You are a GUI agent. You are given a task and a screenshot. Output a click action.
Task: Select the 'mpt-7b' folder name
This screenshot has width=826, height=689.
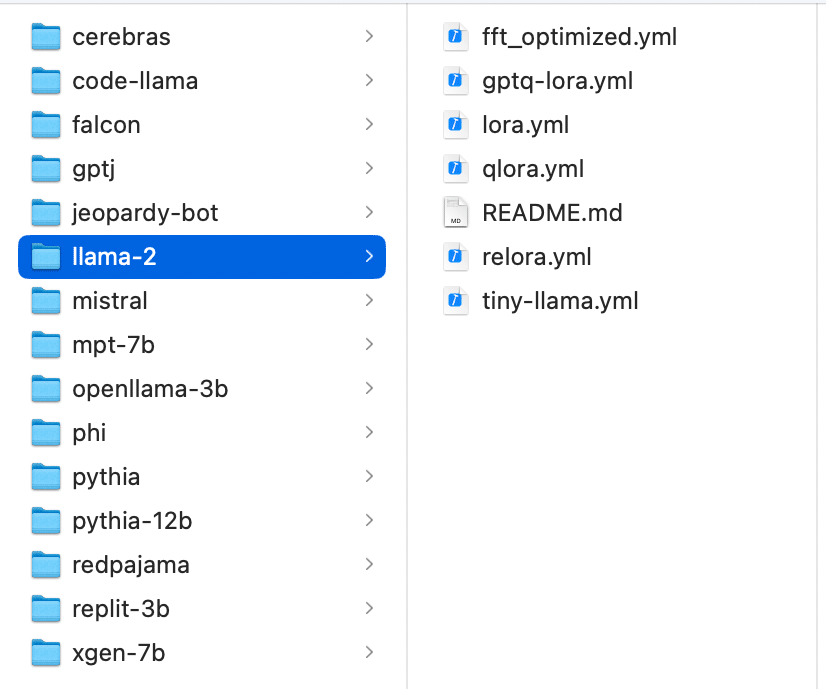(113, 346)
